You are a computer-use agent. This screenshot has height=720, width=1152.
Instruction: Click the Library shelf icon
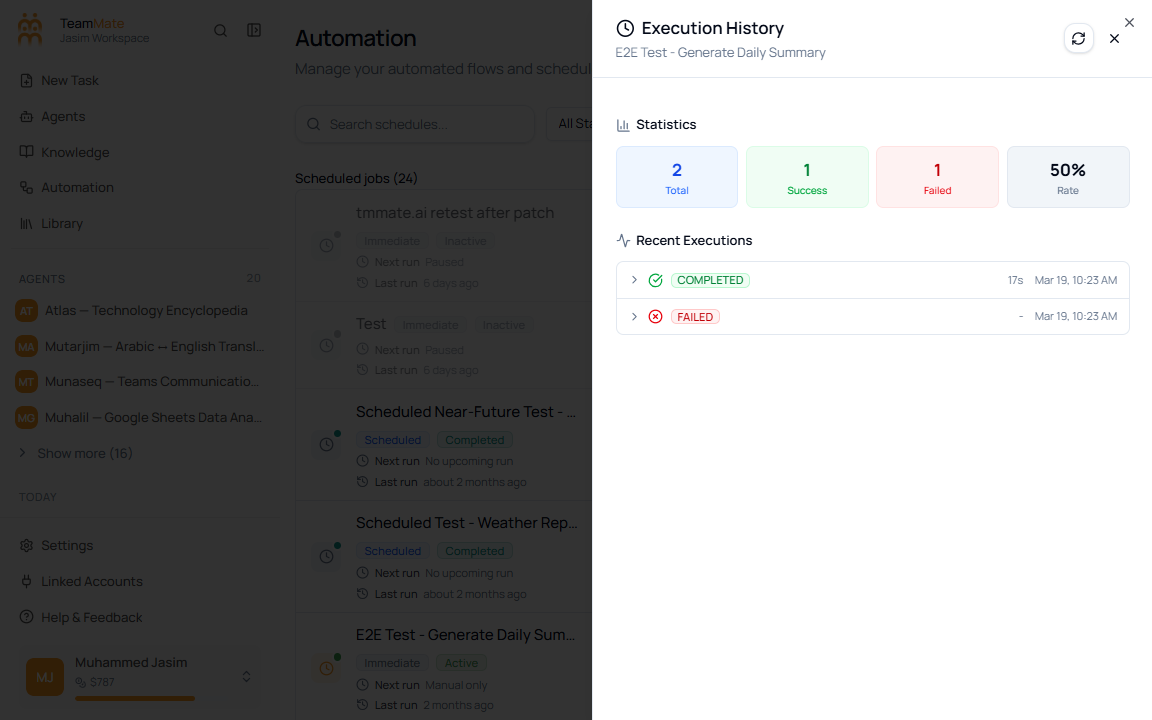click(26, 223)
